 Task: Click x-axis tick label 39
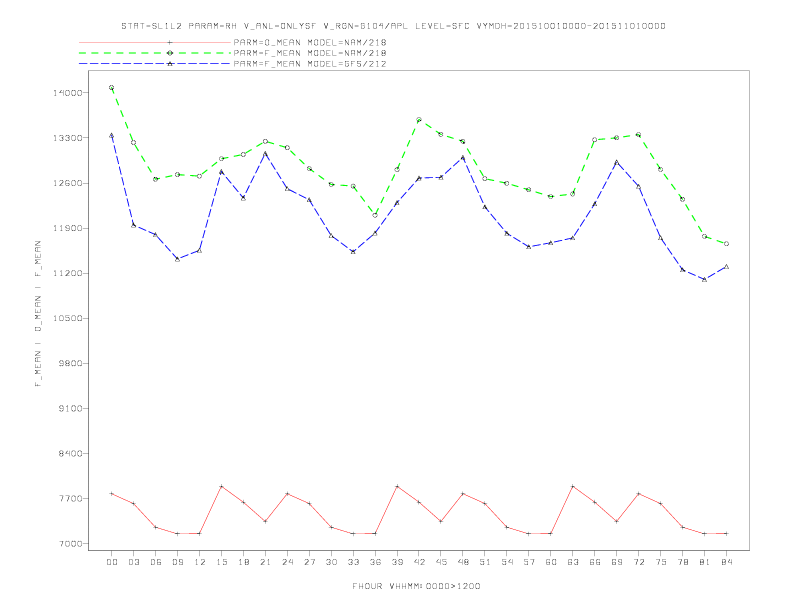[x=398, y=562]
